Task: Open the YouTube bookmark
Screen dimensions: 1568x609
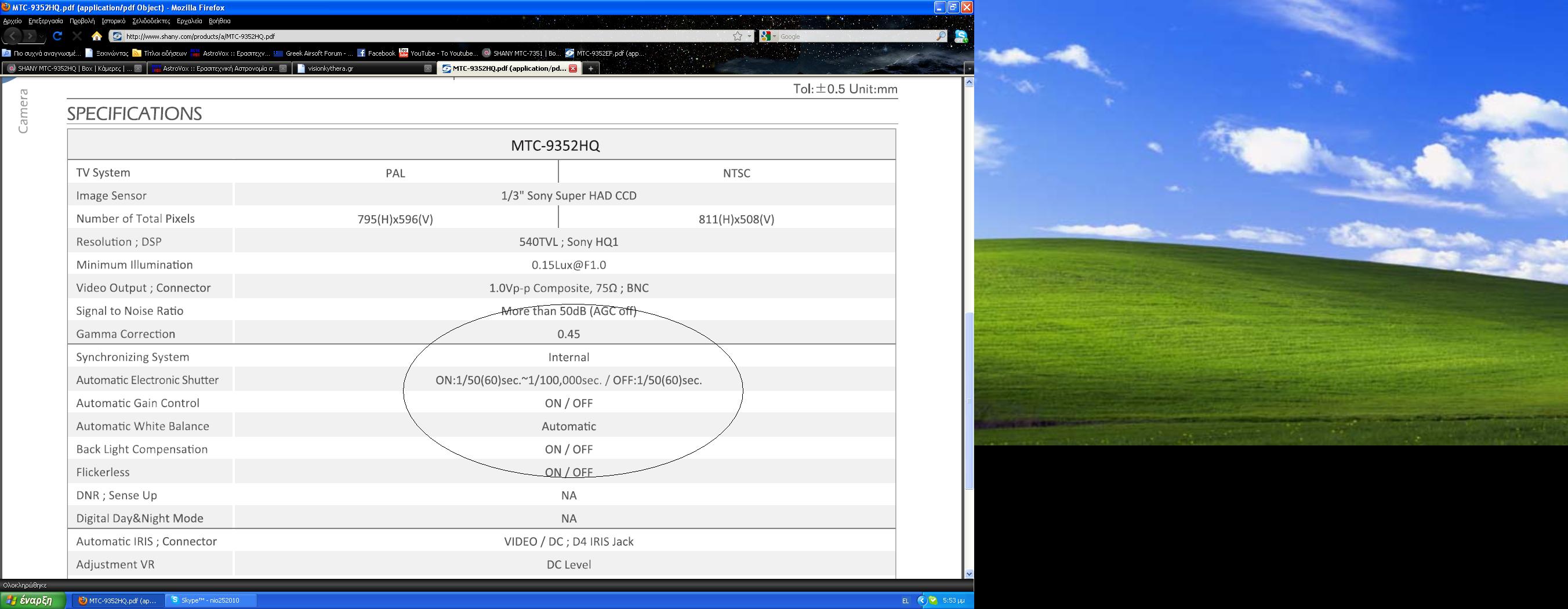Action: tap(439, 53)
